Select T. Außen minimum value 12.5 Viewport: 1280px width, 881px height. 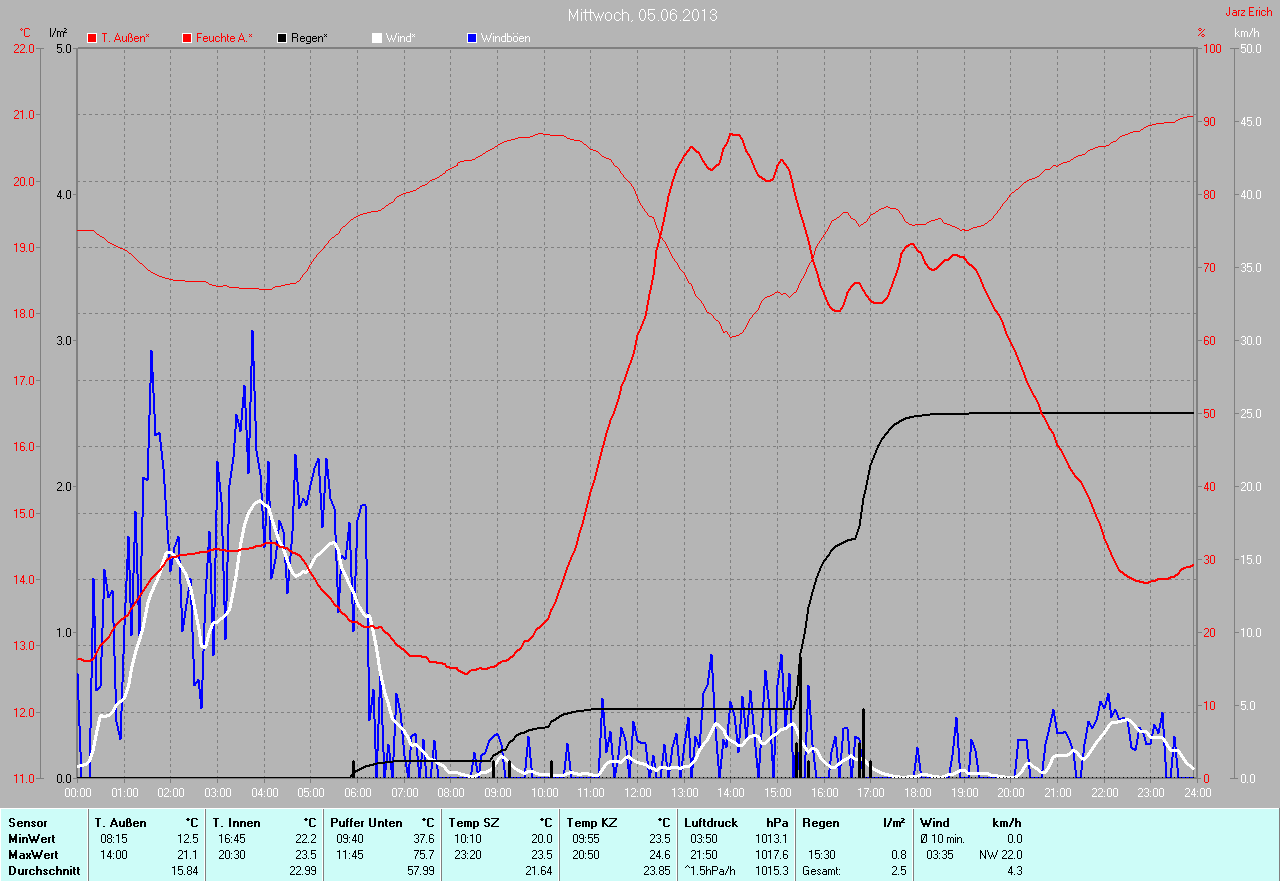click(x=187, y=839)
